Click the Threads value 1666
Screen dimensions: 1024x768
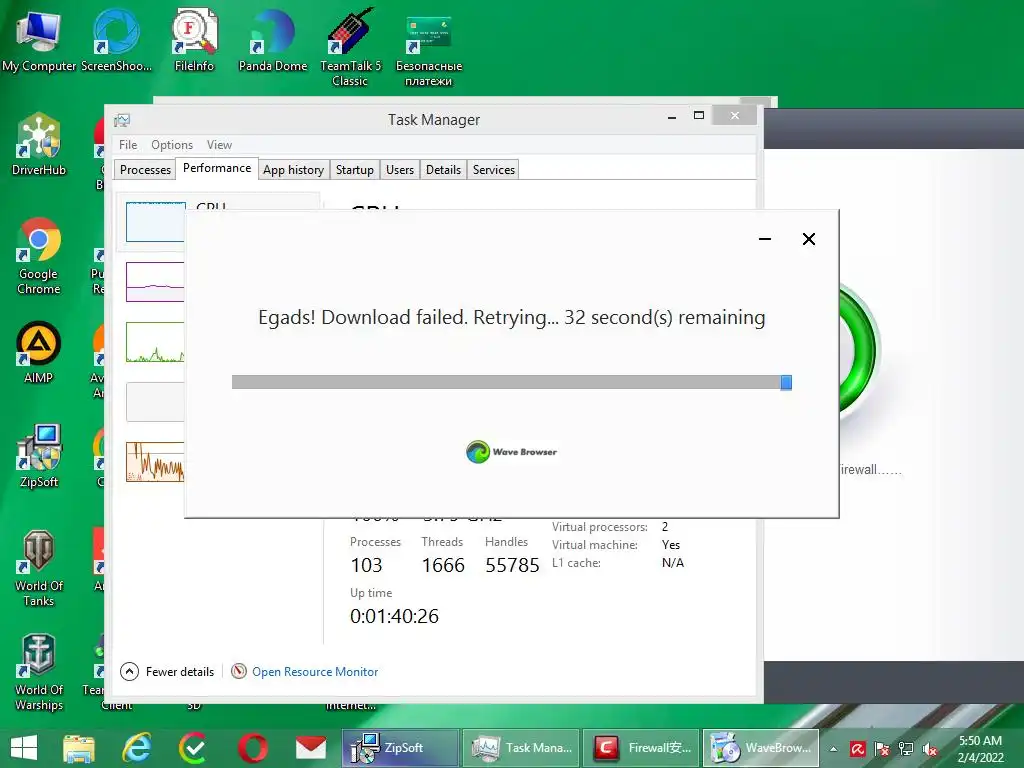(443, 565)
